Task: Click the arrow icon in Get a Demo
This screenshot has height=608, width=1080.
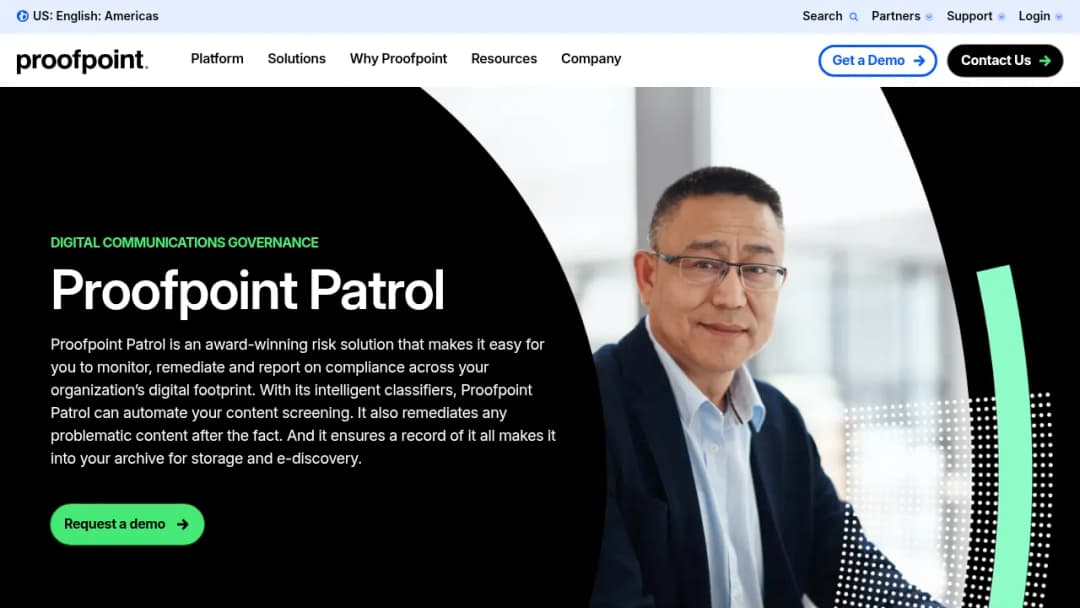Action: pyautogui.click(x=919, y=61)
